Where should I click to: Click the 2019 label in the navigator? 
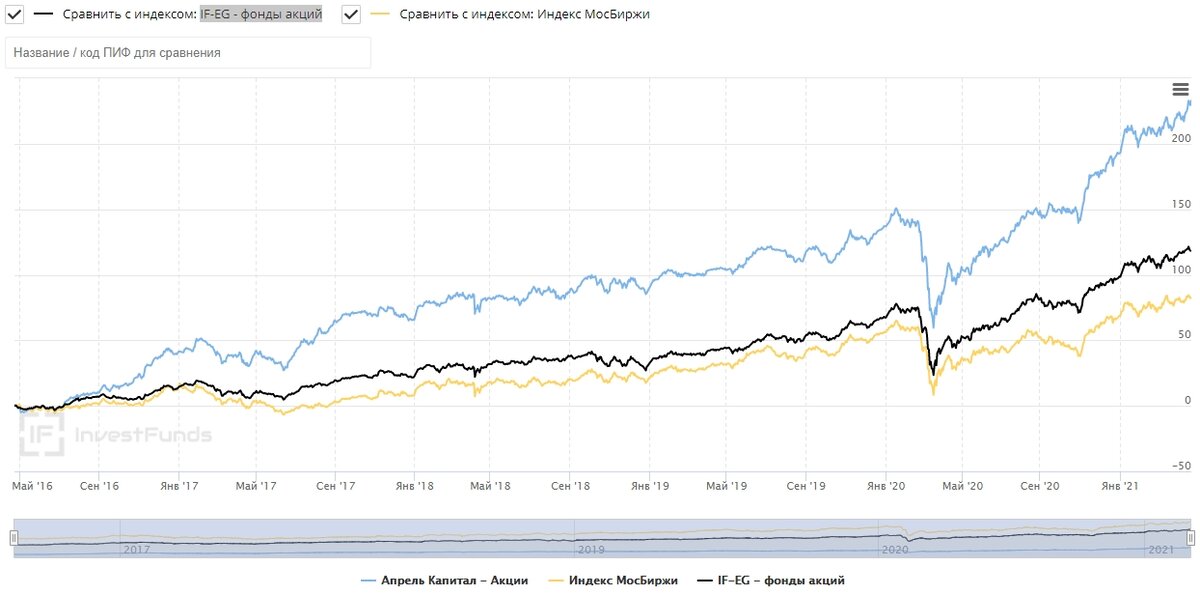pyautogui.click(x=590, y=550)
